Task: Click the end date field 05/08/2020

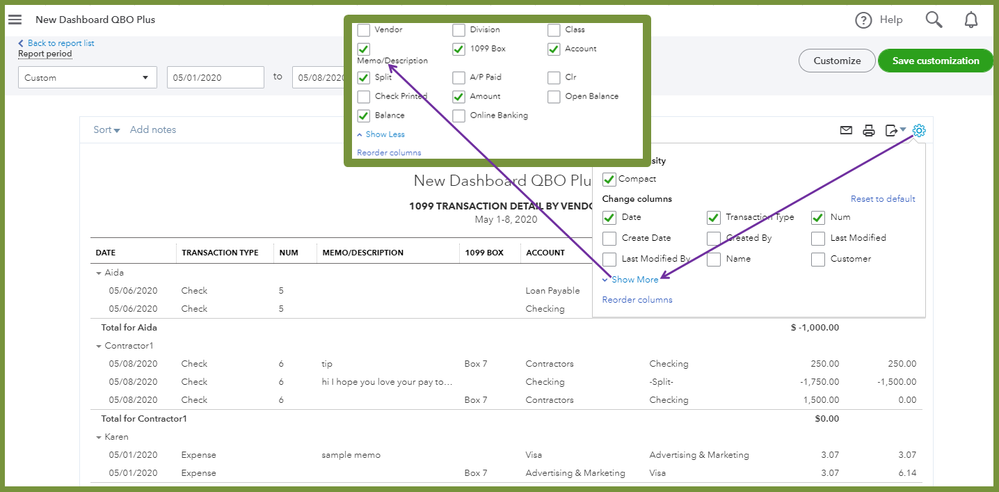Action: [x=319, y=78]
